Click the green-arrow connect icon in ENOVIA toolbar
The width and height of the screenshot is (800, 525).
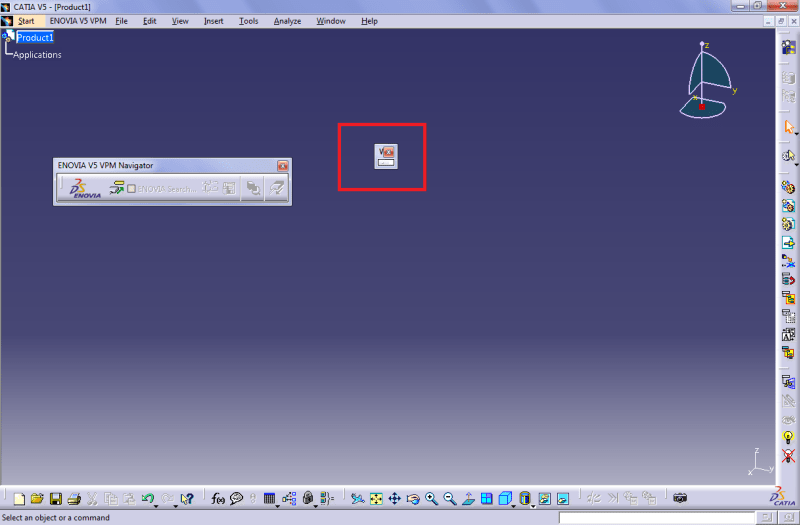(x=116, y=188)
